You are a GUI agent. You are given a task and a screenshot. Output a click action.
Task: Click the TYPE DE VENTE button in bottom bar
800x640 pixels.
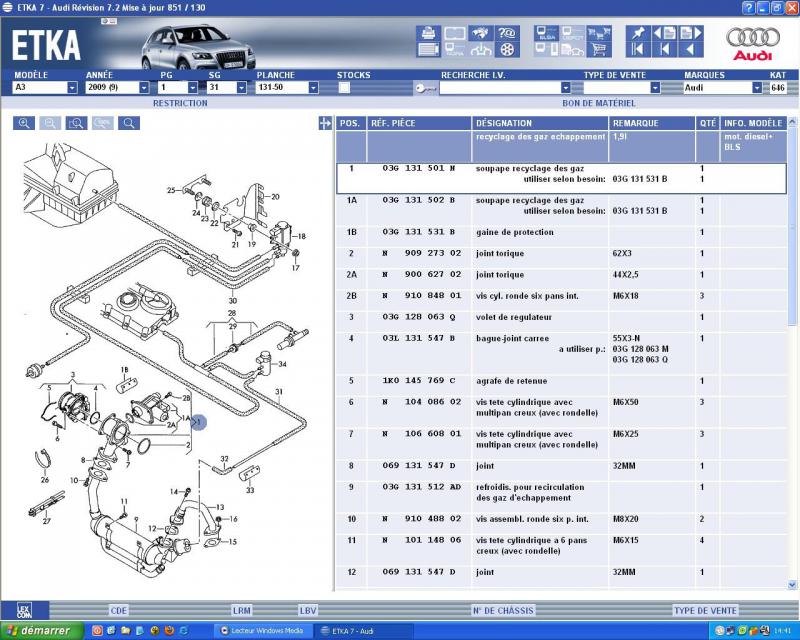click(x=705, y=610)
